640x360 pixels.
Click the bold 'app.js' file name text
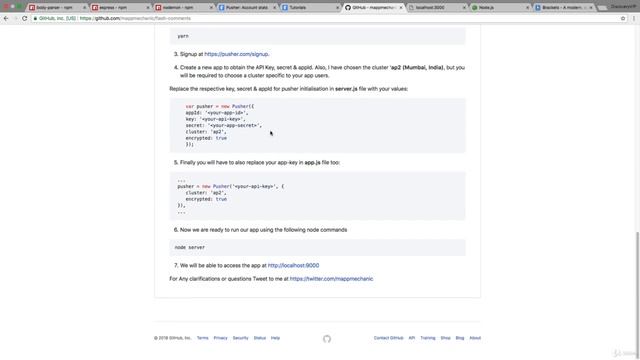tap(312, 163)
